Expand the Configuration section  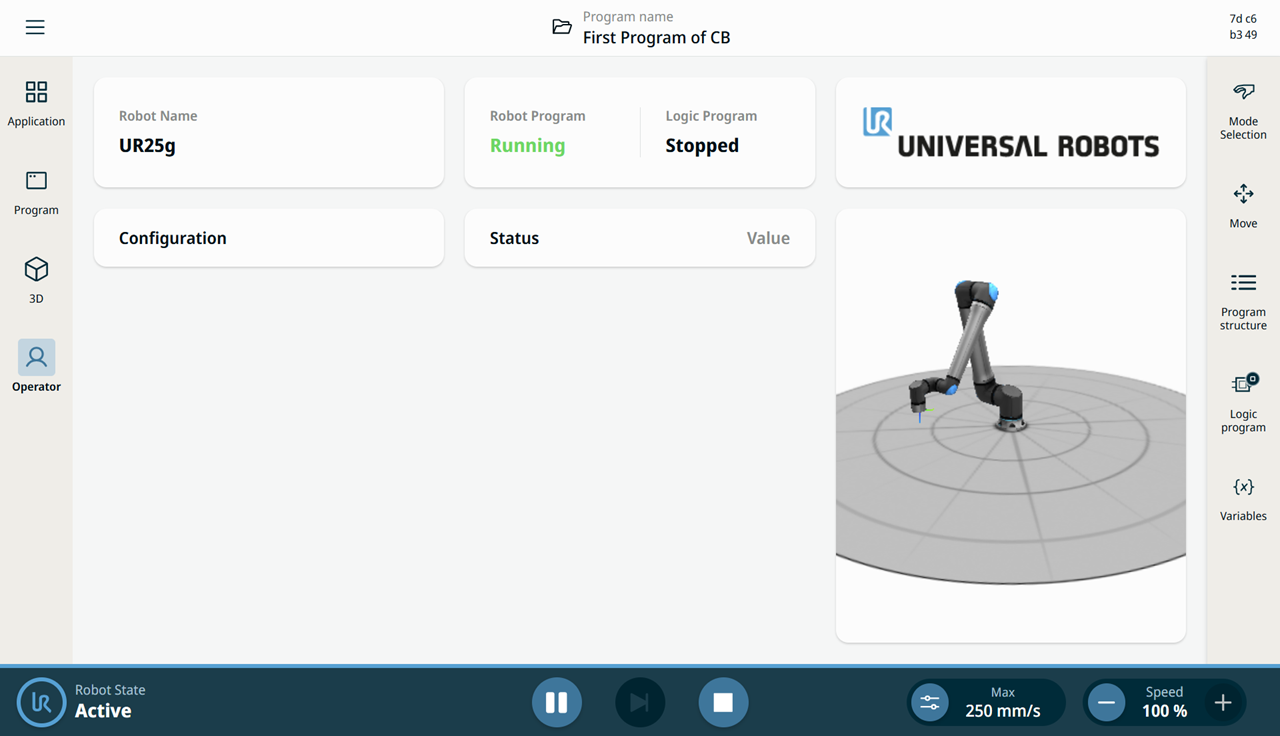269,238
